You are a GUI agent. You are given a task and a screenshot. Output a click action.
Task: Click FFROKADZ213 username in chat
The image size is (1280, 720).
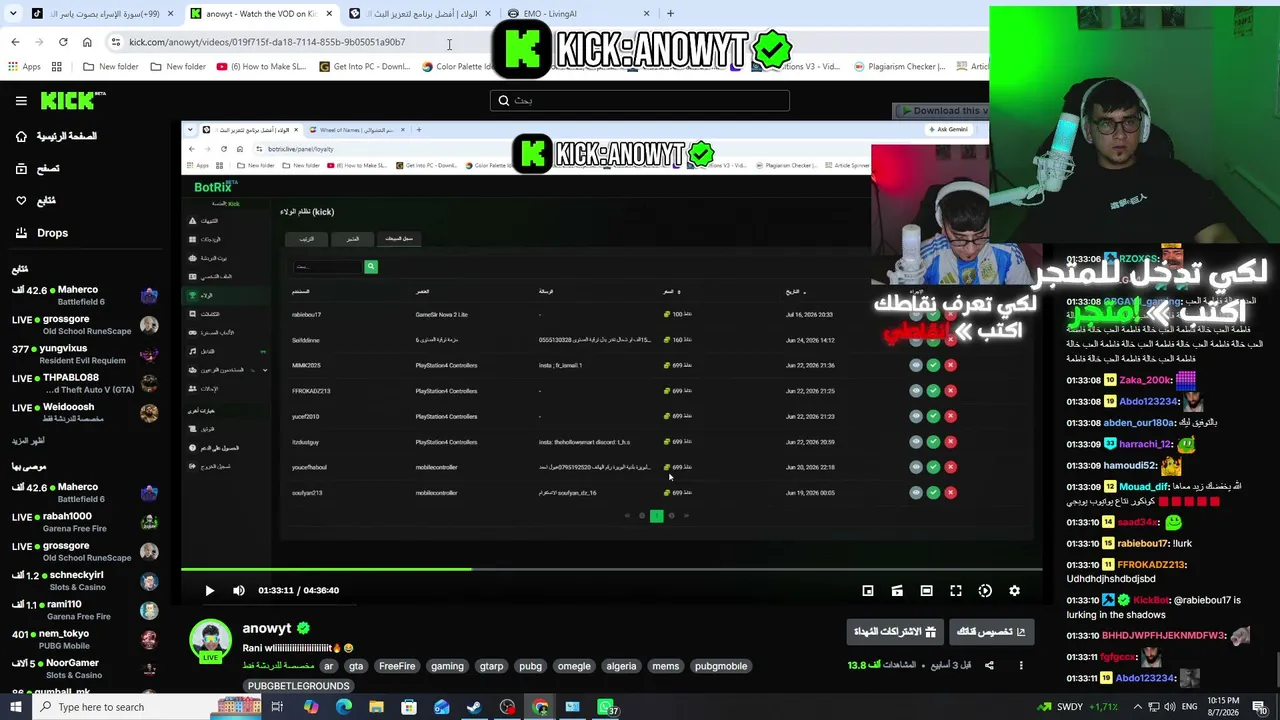pos(1152,565)
